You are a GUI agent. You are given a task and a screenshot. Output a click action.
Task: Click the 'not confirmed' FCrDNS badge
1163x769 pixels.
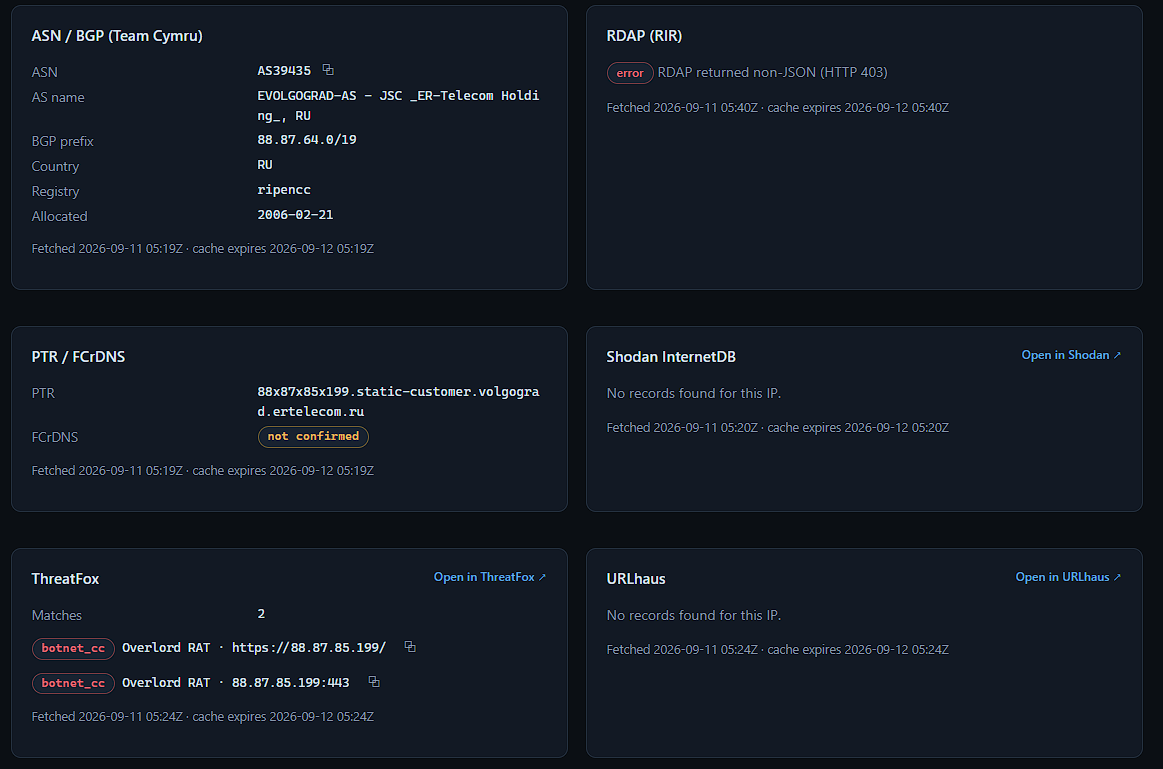click(313, 436)
